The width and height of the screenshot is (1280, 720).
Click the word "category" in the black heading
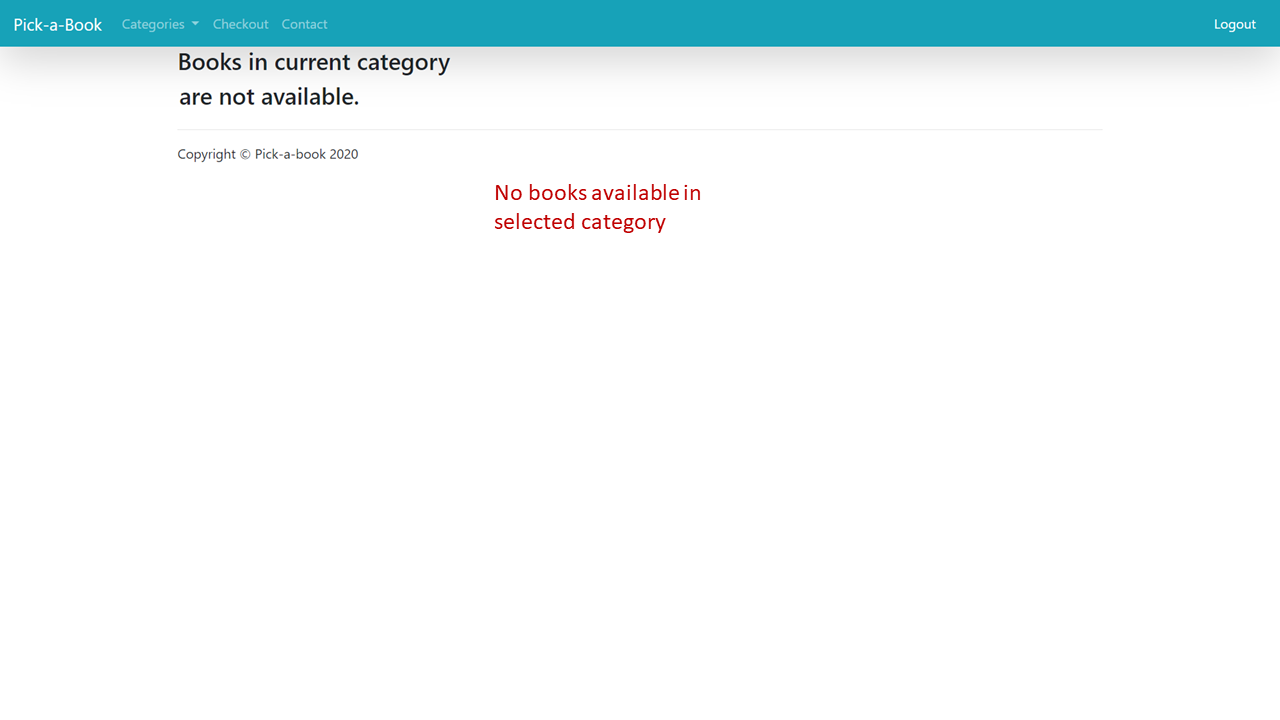pos(403,63)
